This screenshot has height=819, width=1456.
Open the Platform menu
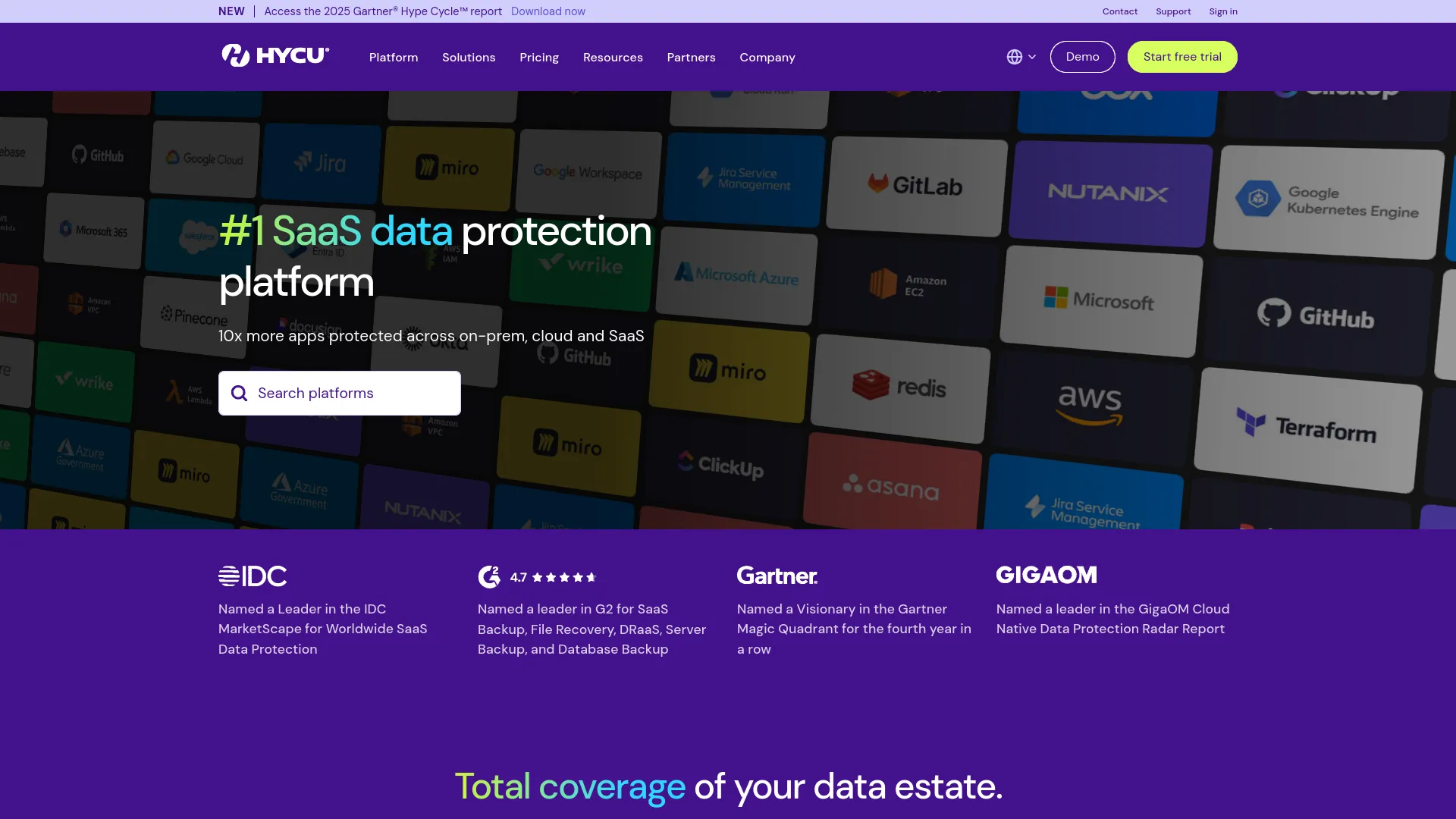[394, 57]
